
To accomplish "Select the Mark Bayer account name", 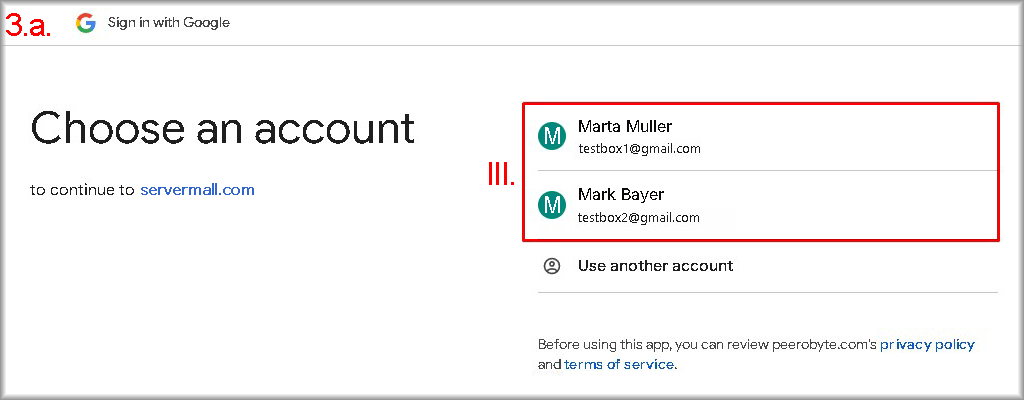I will [x=621, y=195].
